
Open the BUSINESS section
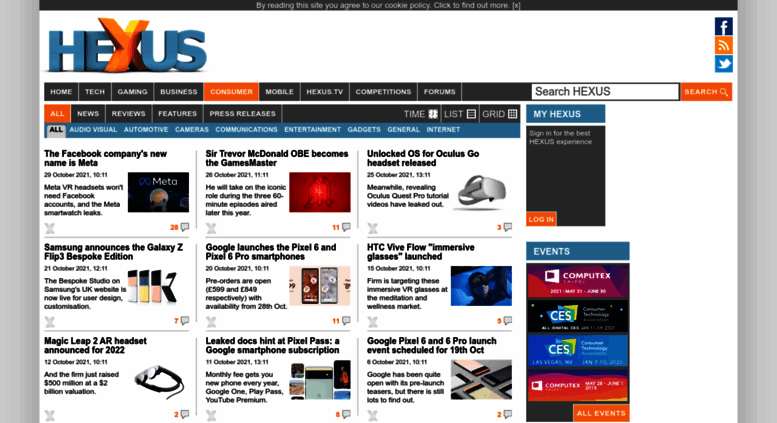(178, 92)
